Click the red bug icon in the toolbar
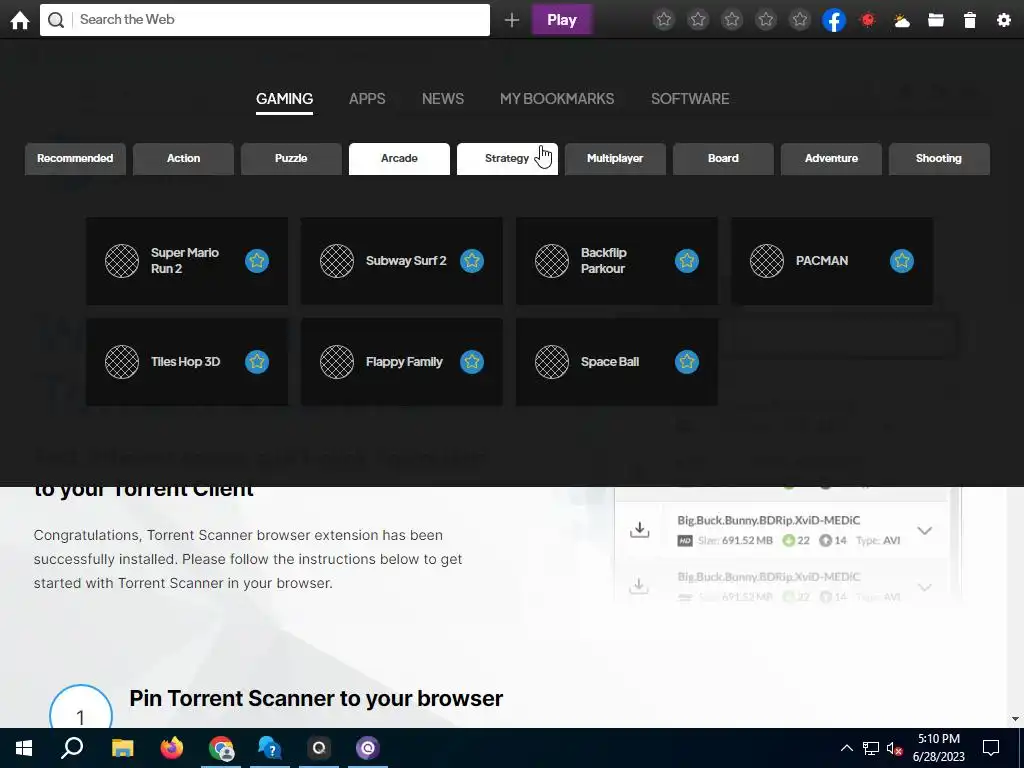1024x768 pixels. (x=868, y=20)
